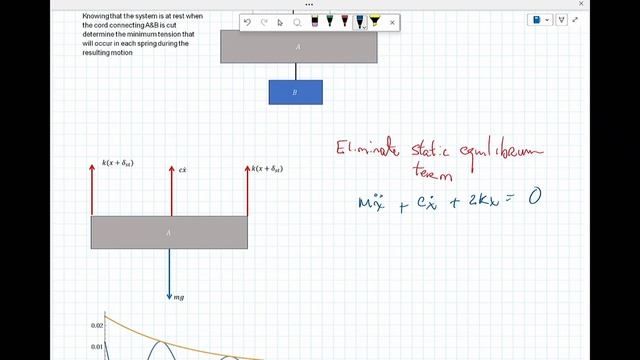Choose the green pen
The width and height of the screenshot is (640, 360).
pos(330,22)
